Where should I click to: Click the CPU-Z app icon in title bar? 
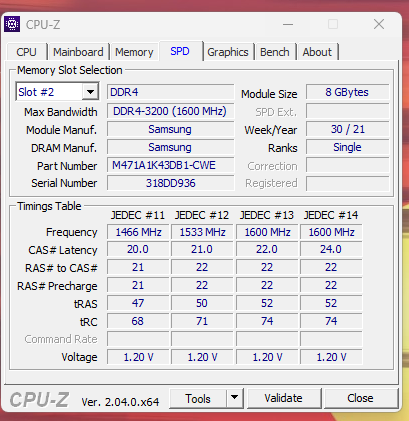(12, 24)
